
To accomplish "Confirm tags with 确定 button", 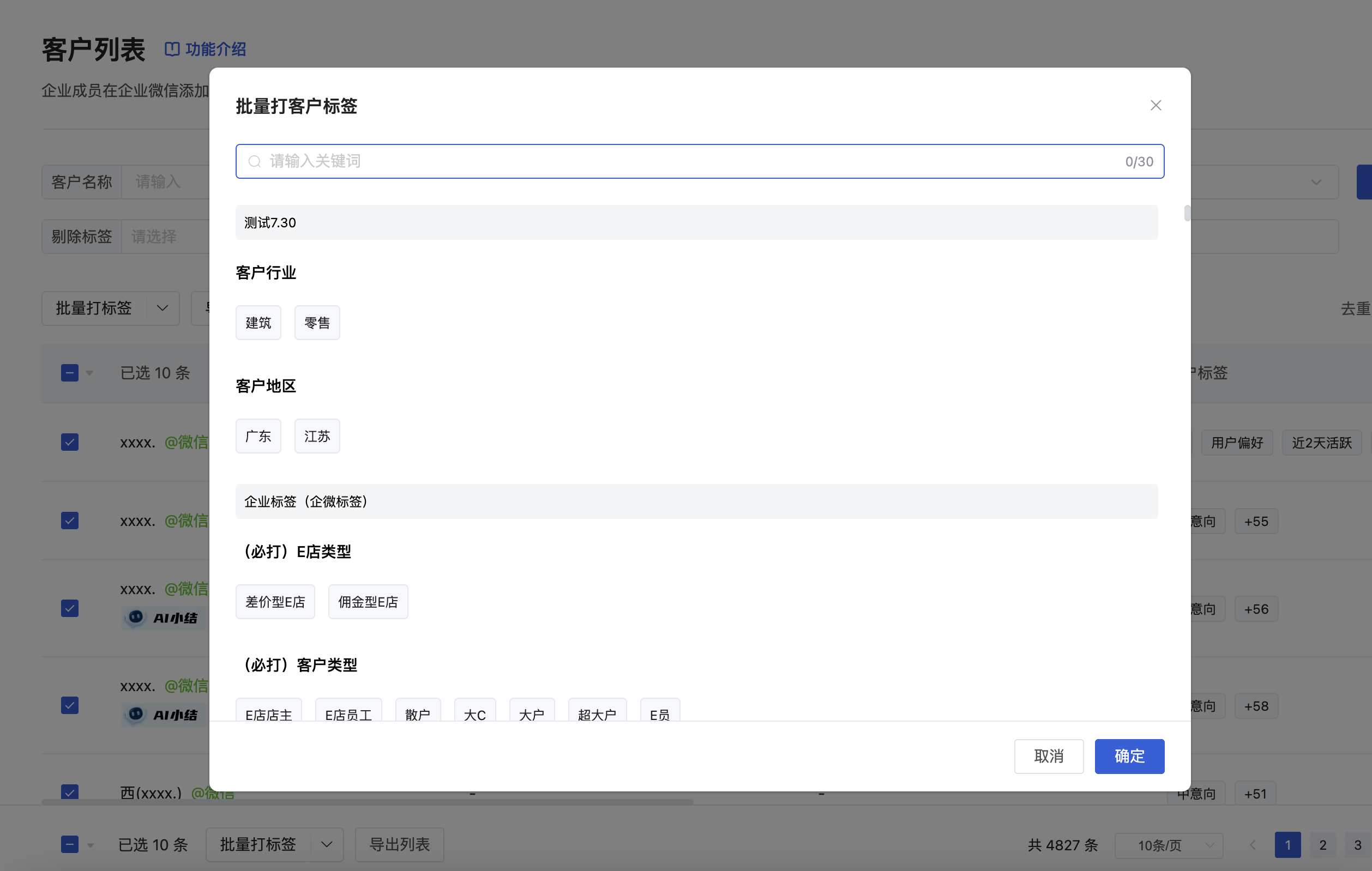I will 1129,757.
